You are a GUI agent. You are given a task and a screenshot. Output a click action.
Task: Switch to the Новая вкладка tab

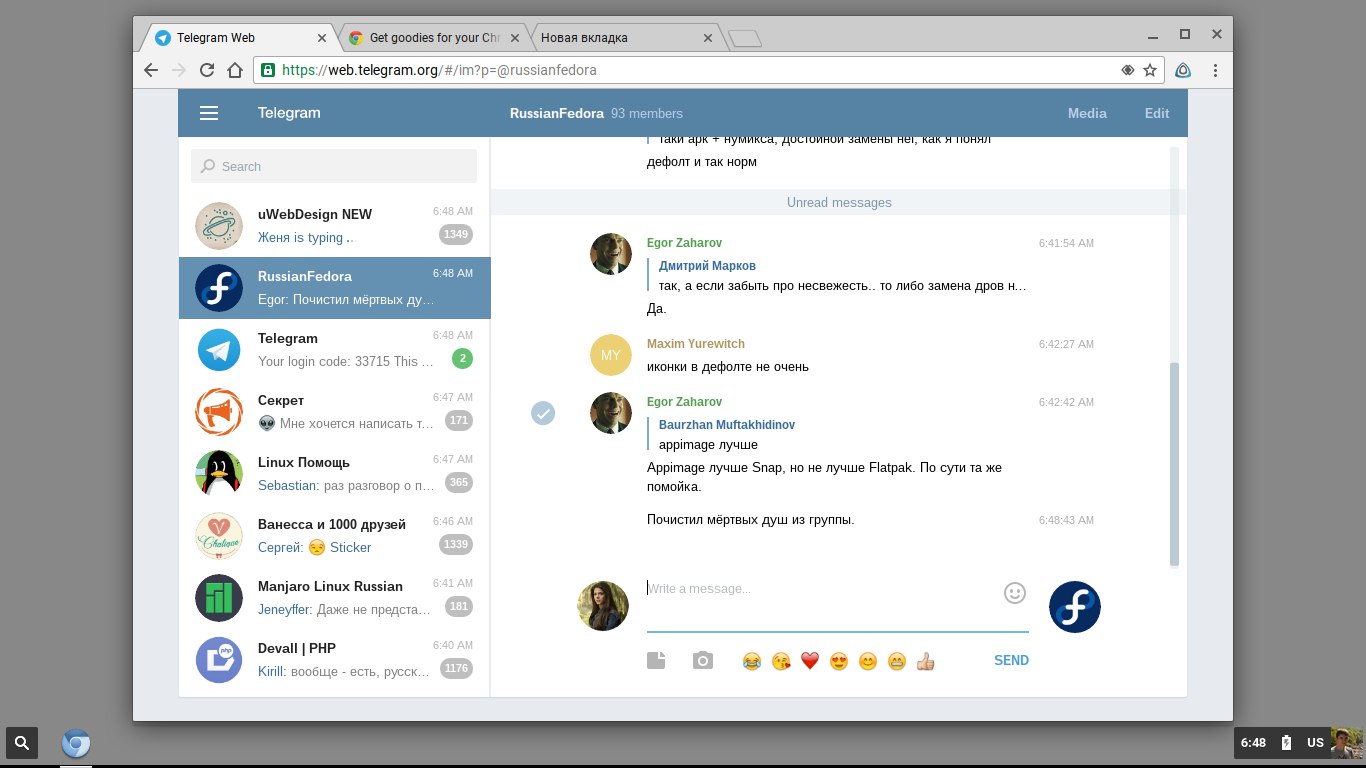(627, 38)
